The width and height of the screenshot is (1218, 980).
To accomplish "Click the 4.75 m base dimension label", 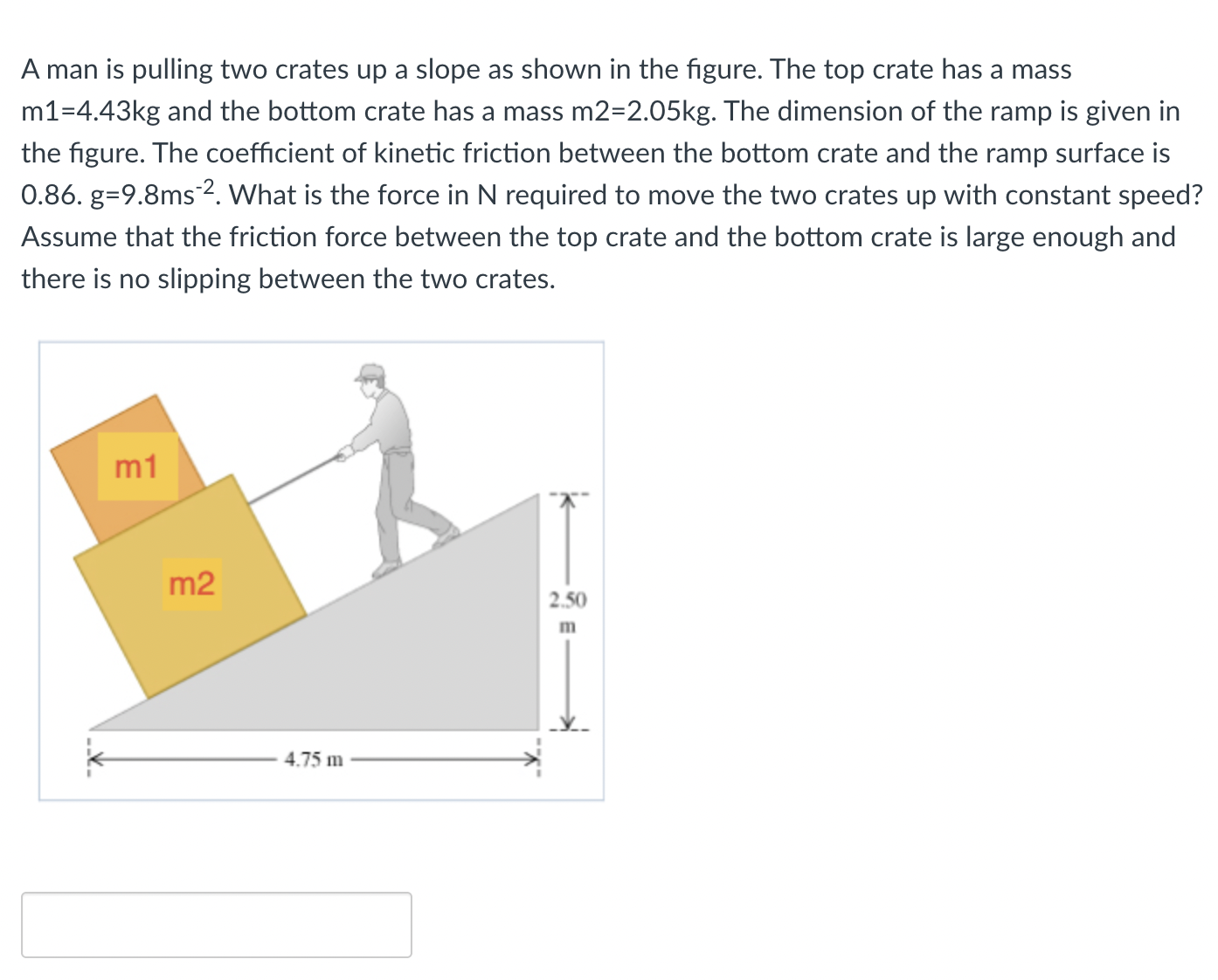I will (314, 758).
